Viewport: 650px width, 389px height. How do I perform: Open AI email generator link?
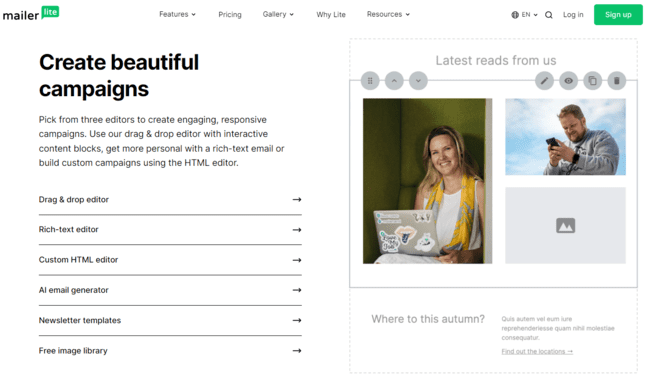tap(170, 290)
